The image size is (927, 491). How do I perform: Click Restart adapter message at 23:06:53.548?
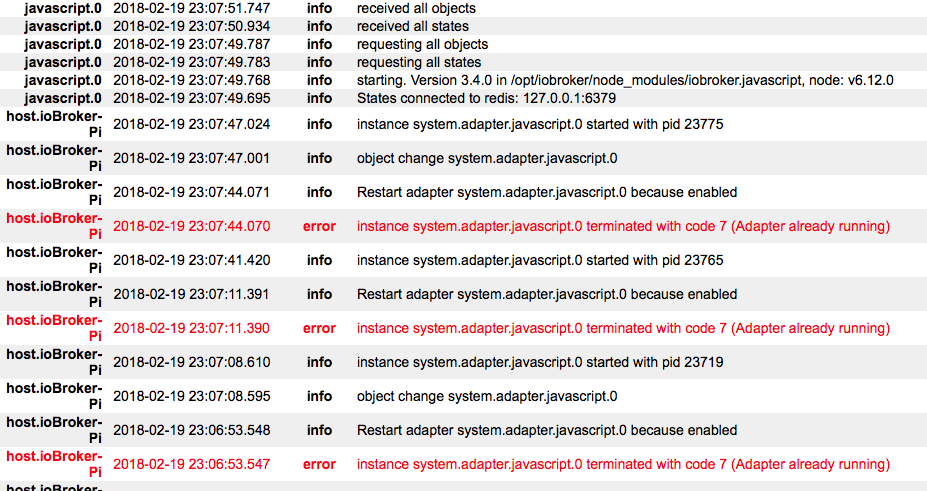(547, 430)
